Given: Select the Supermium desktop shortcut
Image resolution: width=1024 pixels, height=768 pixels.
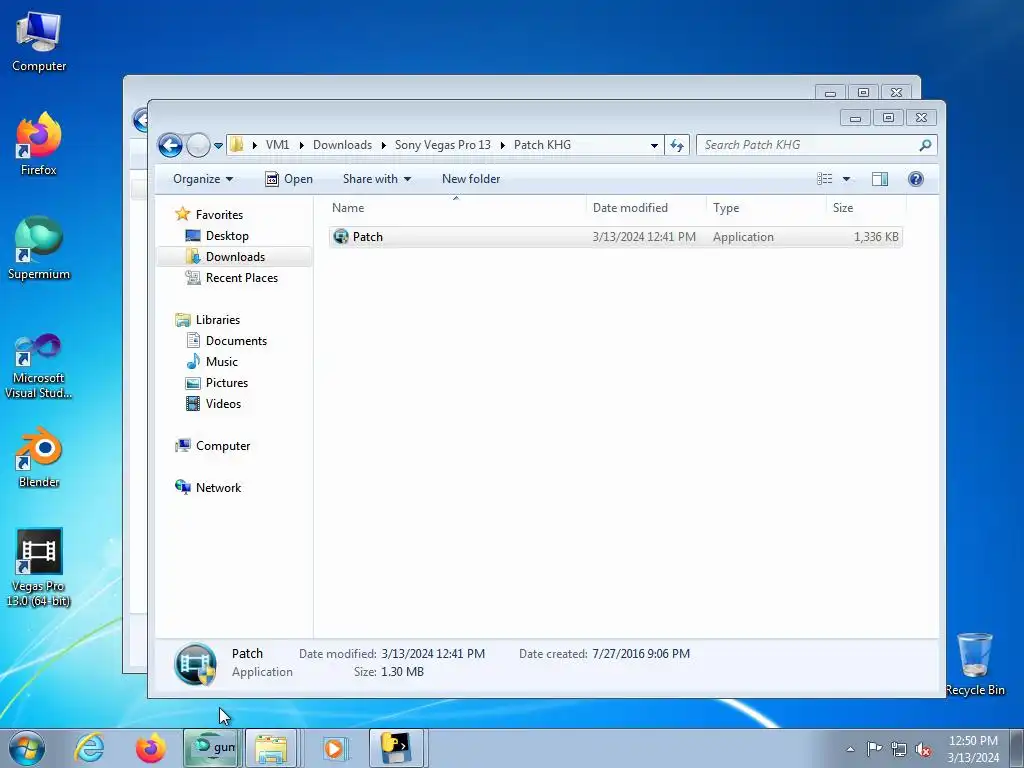Looking at the screenshot, I should [x=39, y=249].
